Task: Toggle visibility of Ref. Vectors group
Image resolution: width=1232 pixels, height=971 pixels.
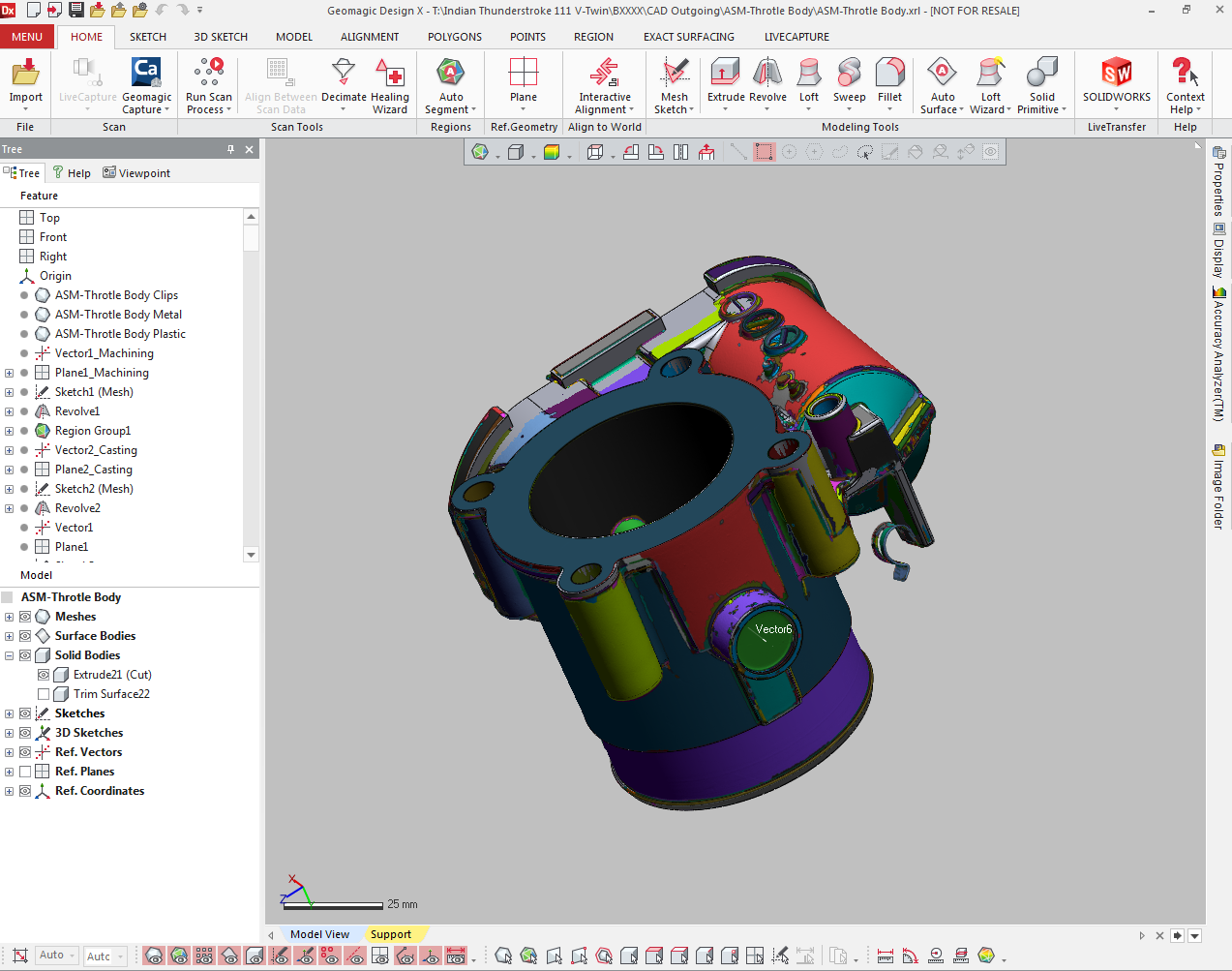Action: (x=25, y=752)
